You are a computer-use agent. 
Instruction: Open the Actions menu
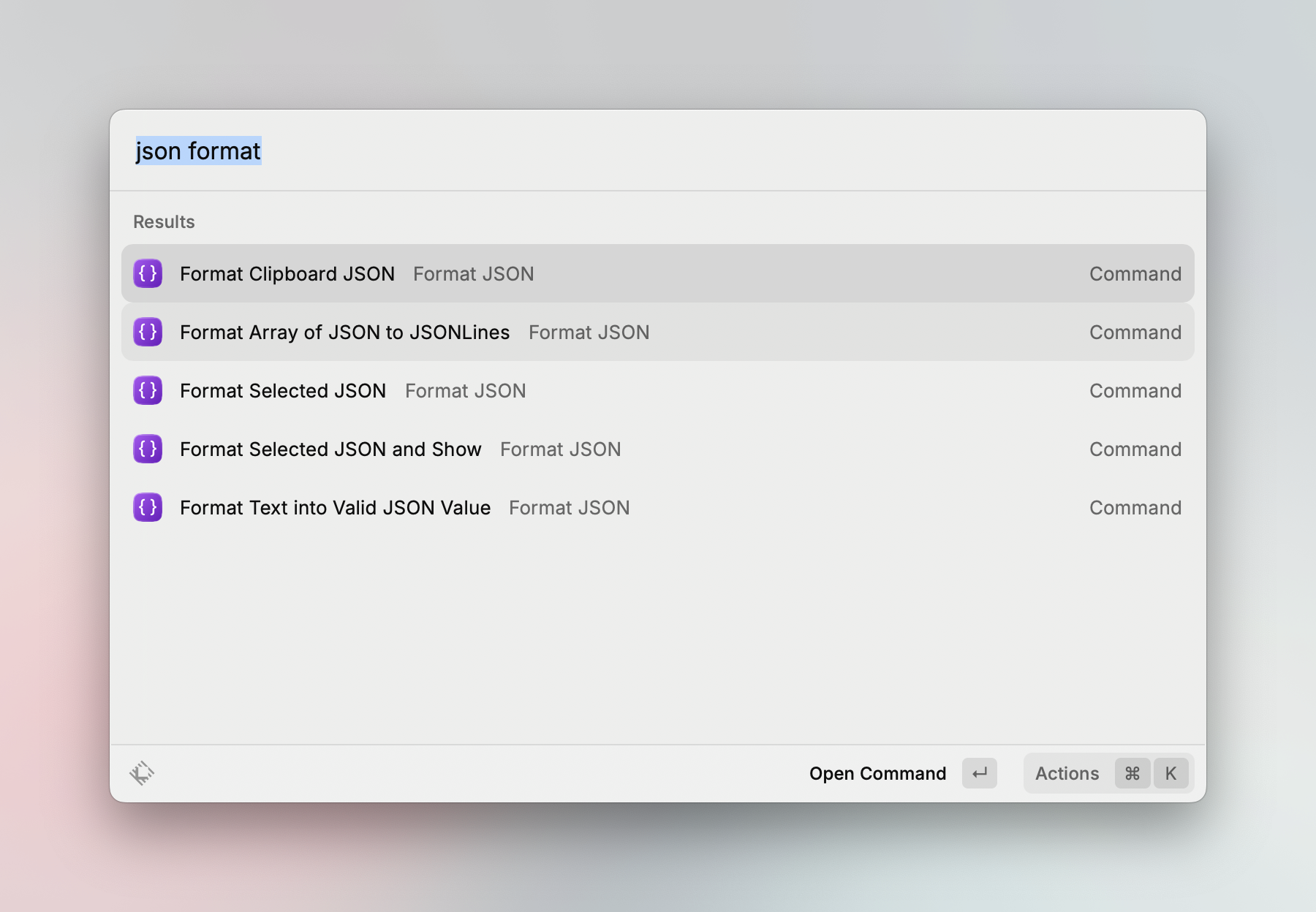(1067, 773)
